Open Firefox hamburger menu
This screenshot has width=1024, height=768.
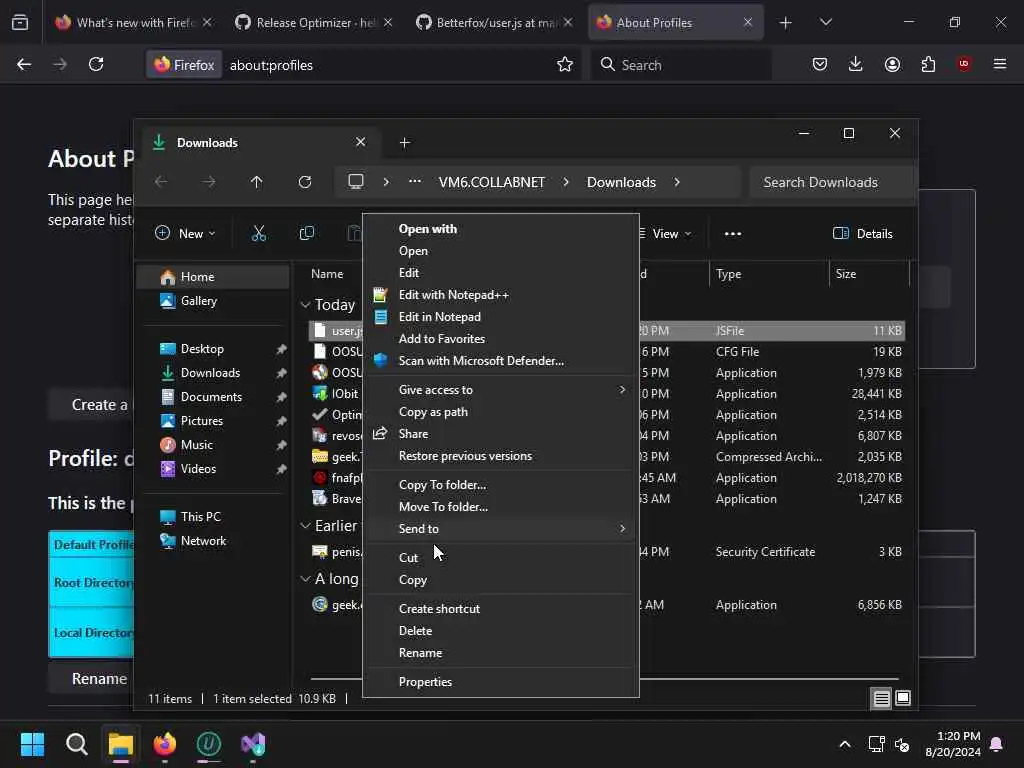pyautogui.click(x=1000, y=64)
